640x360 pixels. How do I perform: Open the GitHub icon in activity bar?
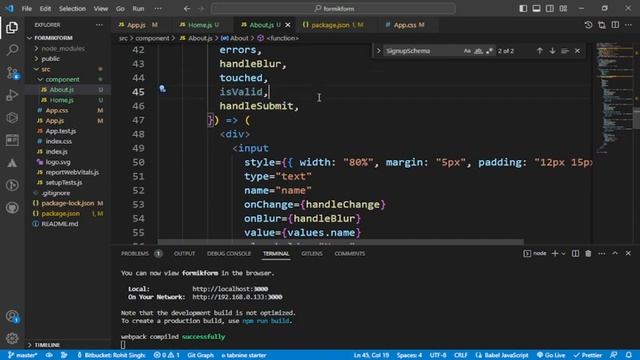coord(12,208)
